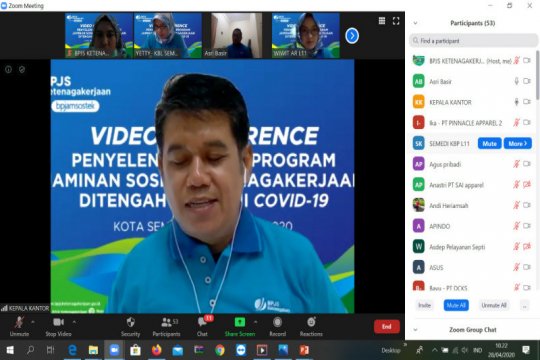Open Microsoft Edge from taskbar
540x360 pixels.
[x=72, y=350]
